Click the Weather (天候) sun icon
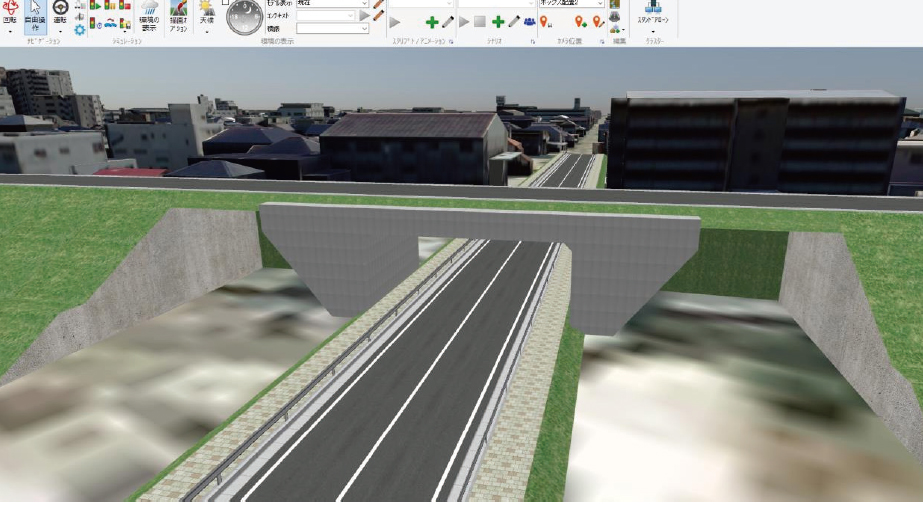923x515 pixels. point(207,12)
